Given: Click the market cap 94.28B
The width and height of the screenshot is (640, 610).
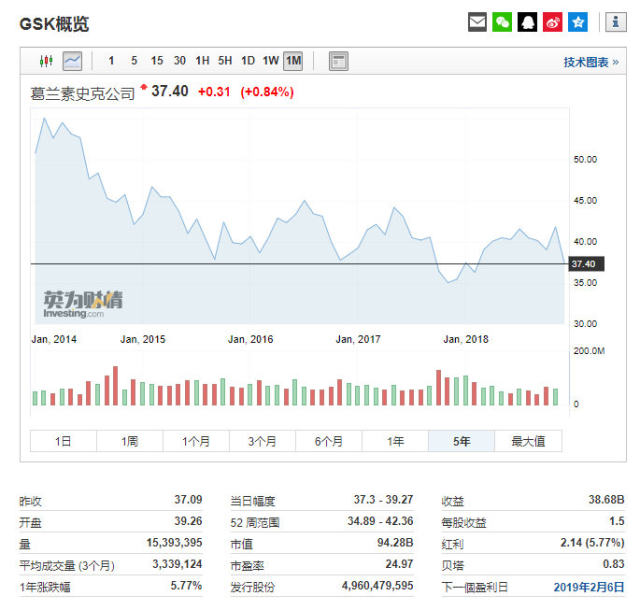Looking at the screenshot, I should coord(395,543).
